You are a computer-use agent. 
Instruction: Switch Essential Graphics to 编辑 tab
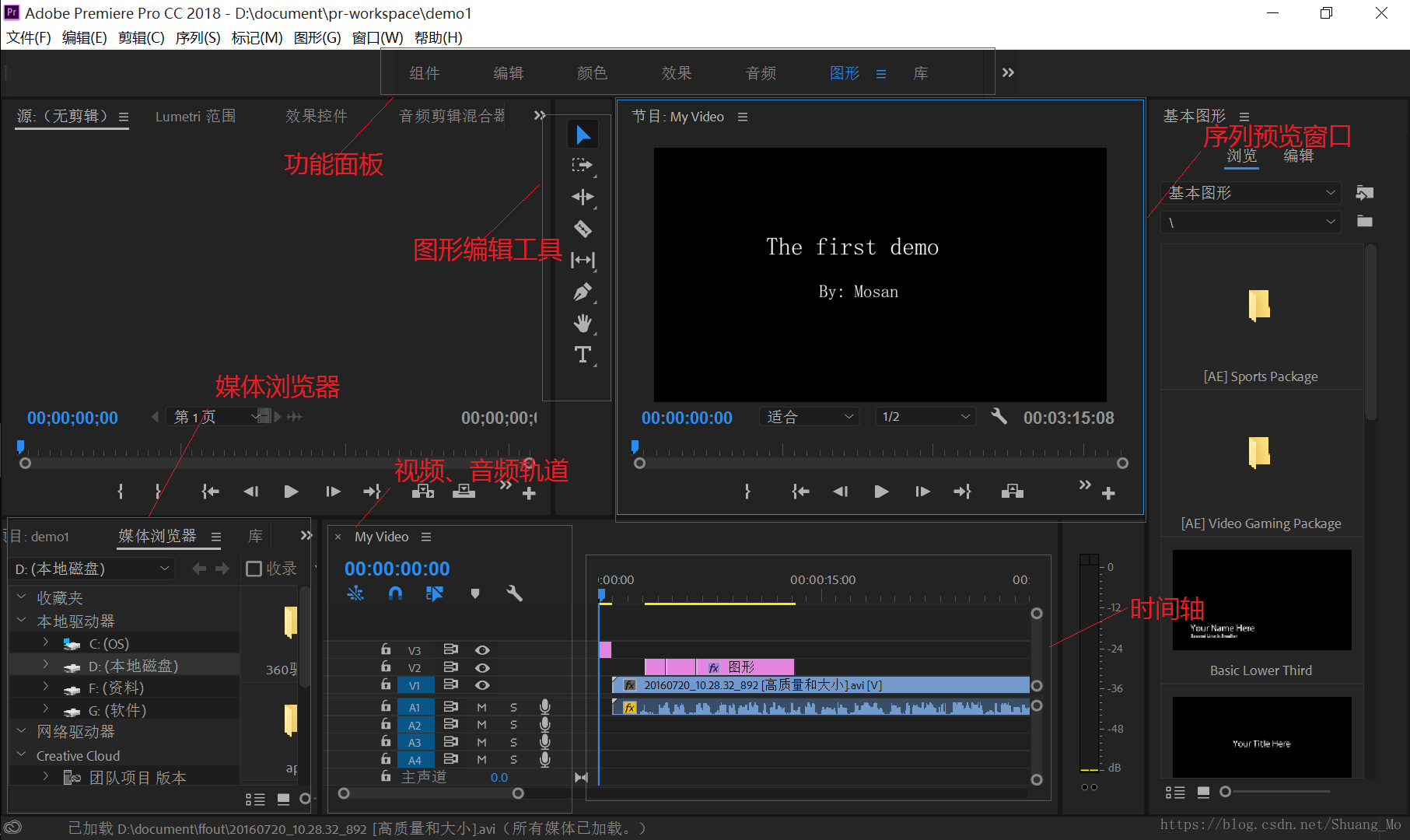(1298, 156)
